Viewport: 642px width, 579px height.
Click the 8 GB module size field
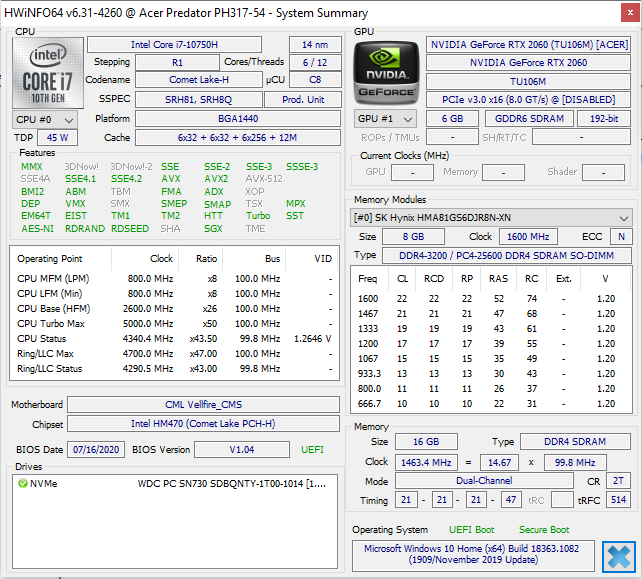tap(413, 237)
